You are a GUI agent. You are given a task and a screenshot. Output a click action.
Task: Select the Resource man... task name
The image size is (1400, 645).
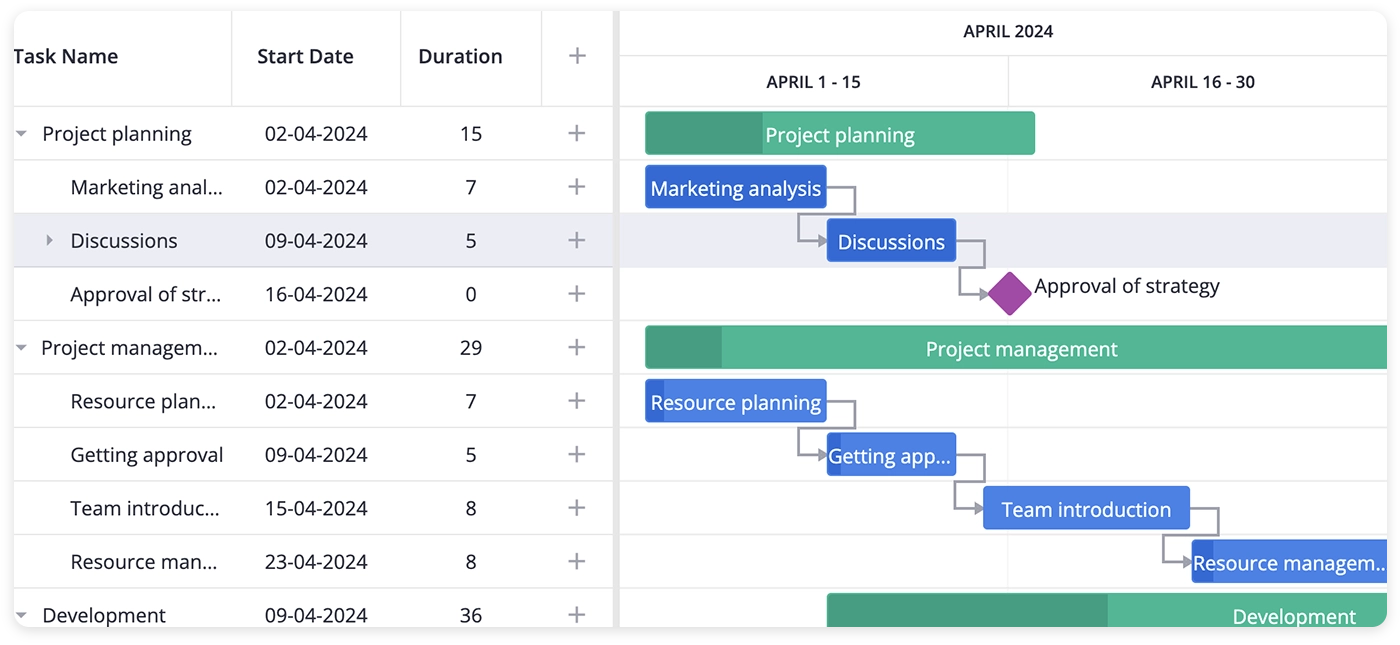[x=144, y=562]
